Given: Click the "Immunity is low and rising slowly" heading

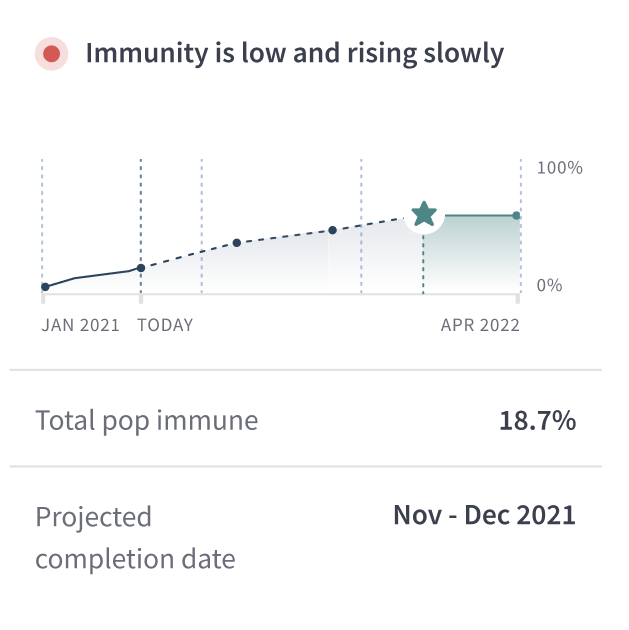Looking at the screenshot, I should click(x=294, y=53).
